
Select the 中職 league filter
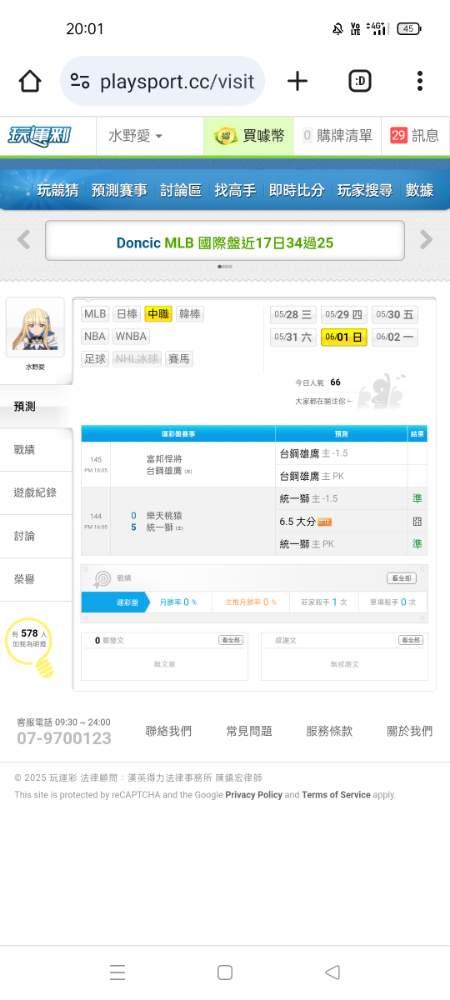(158, 314)
